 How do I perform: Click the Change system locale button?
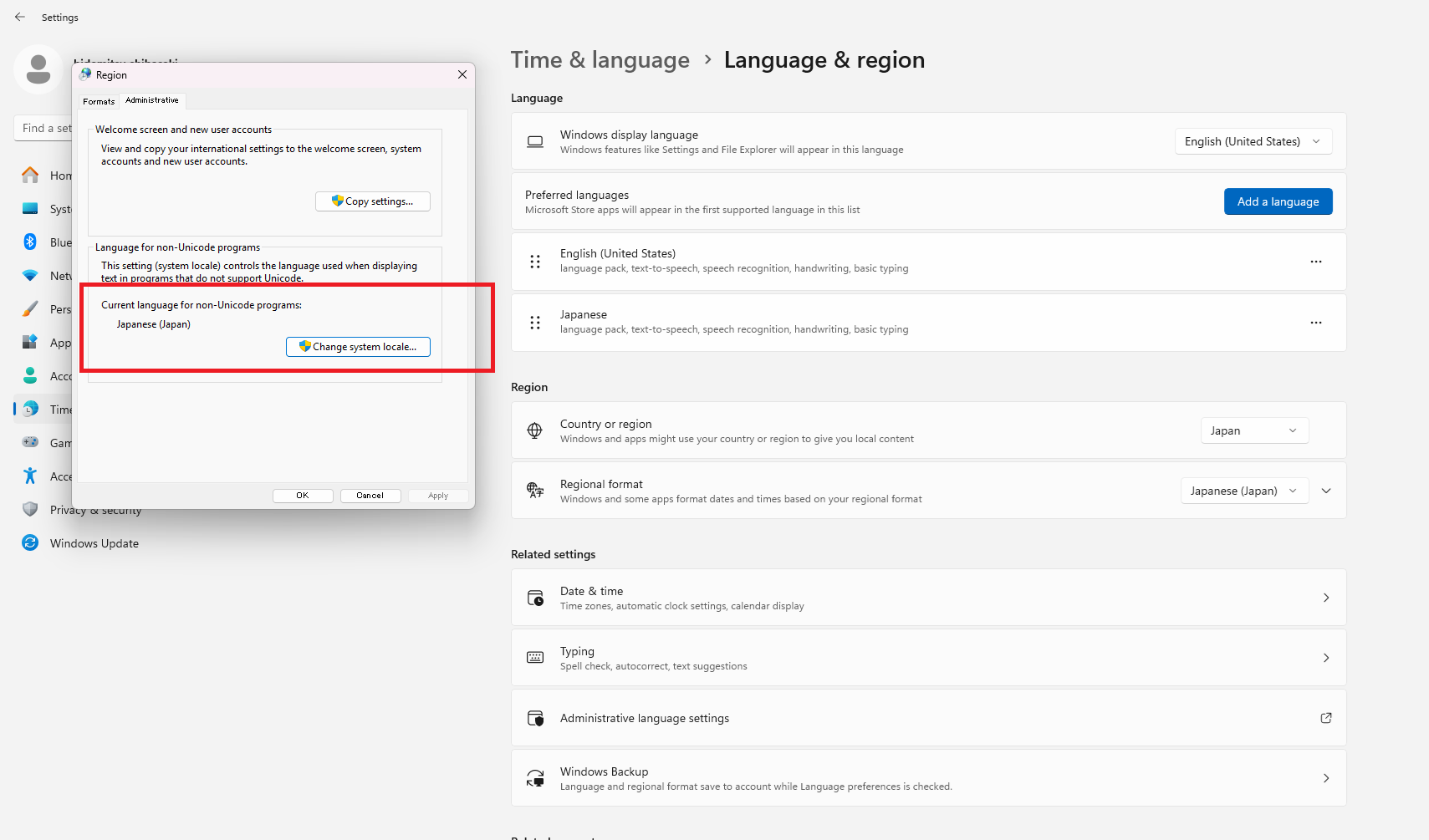[x=358, y=347]
